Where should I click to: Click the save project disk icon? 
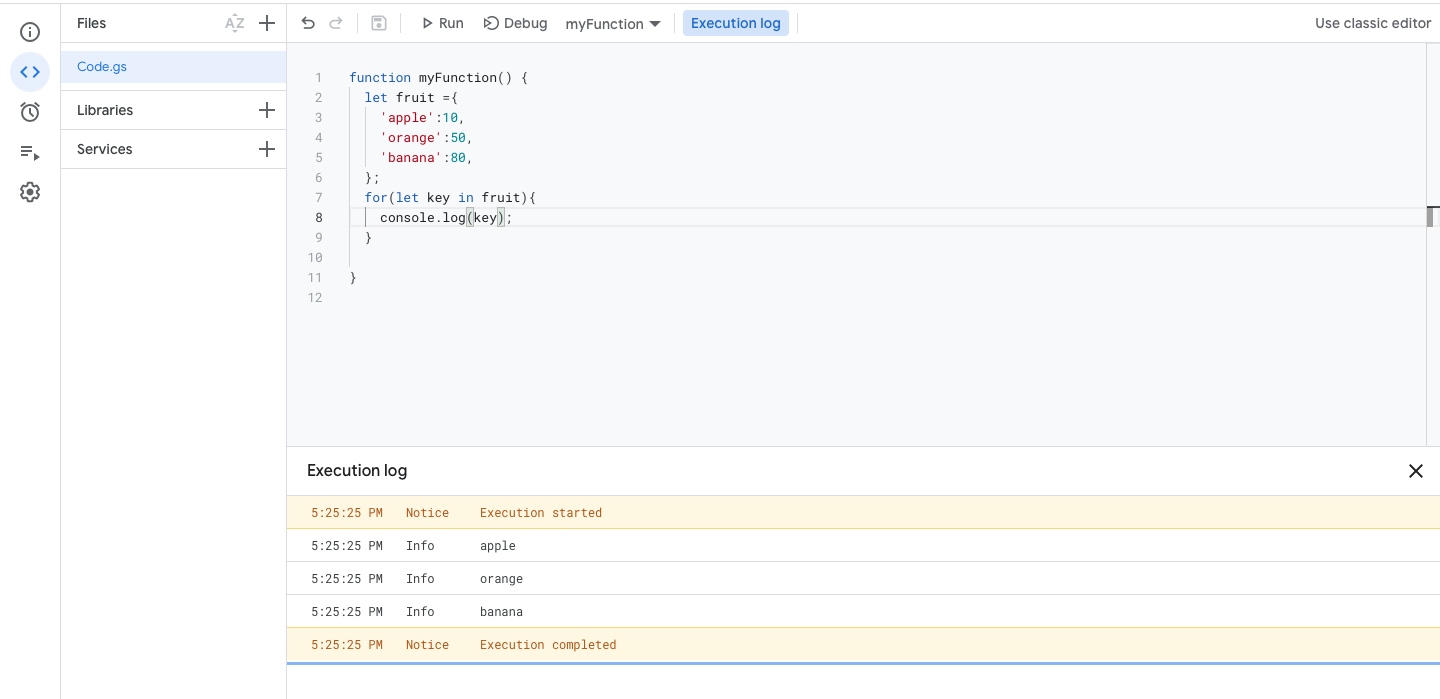378,23
